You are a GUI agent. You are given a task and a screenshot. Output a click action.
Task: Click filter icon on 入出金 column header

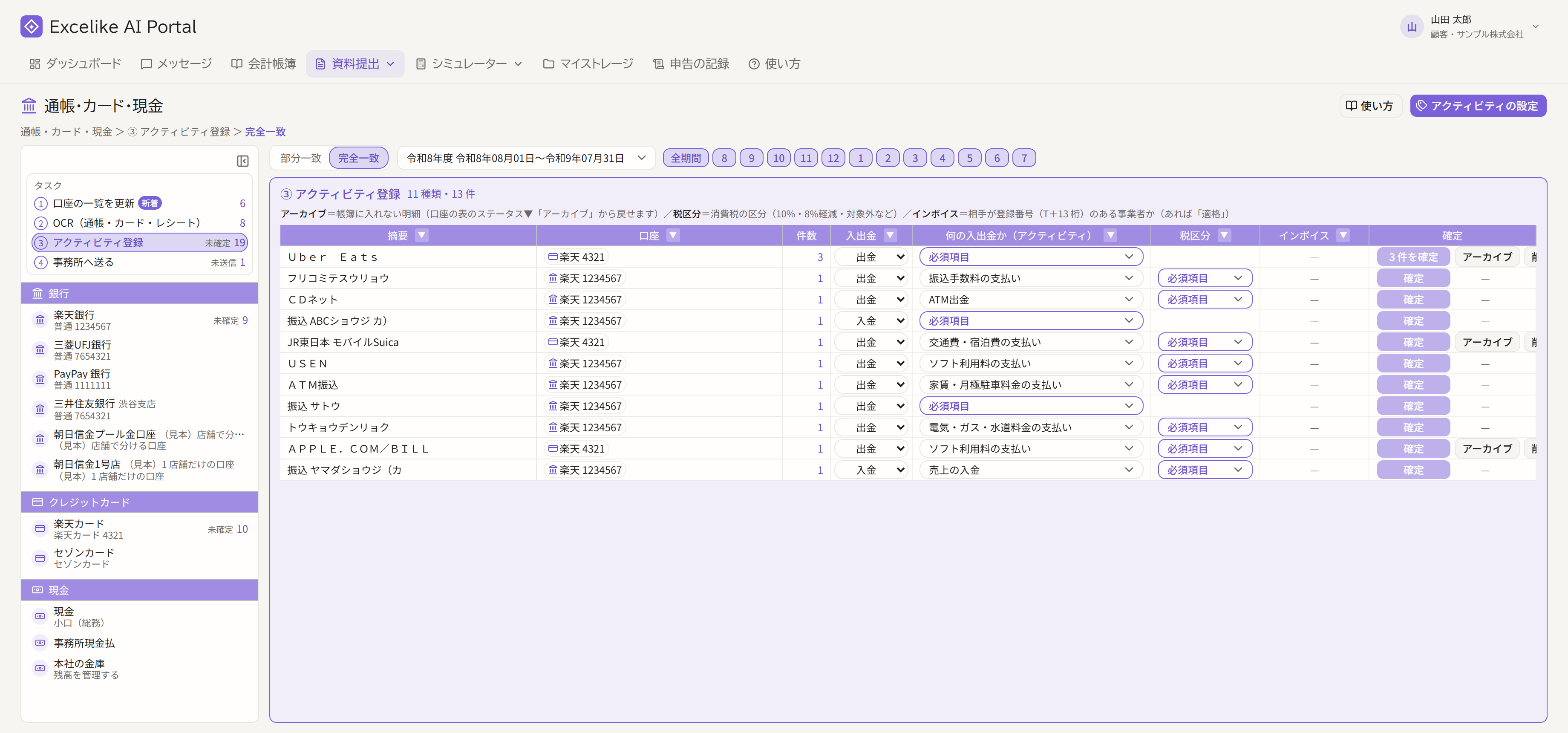(890, 235)
